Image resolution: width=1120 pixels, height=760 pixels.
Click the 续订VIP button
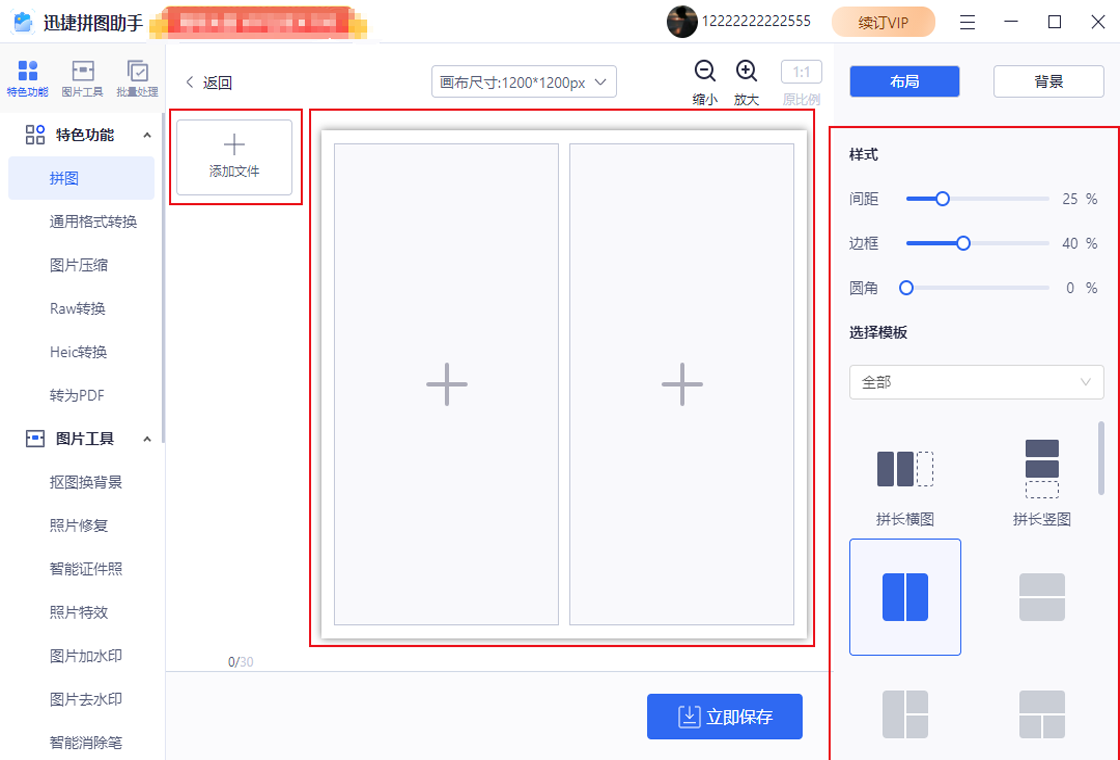(x=883, y=21)
